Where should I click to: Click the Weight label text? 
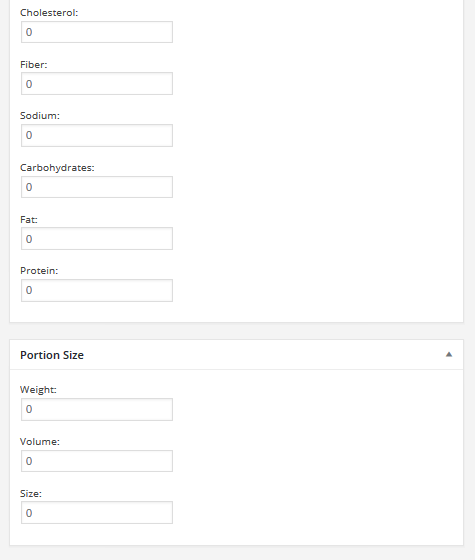tap(38, 390)
